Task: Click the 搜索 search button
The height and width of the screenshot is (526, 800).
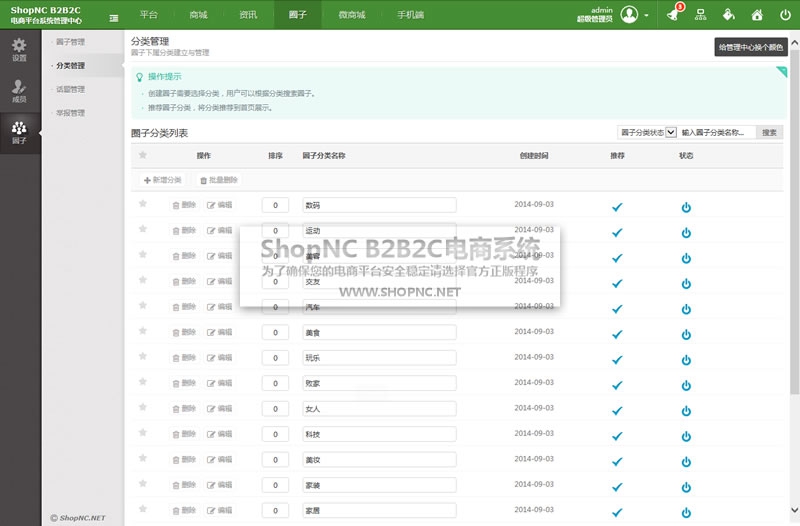Action: (769, 133)
